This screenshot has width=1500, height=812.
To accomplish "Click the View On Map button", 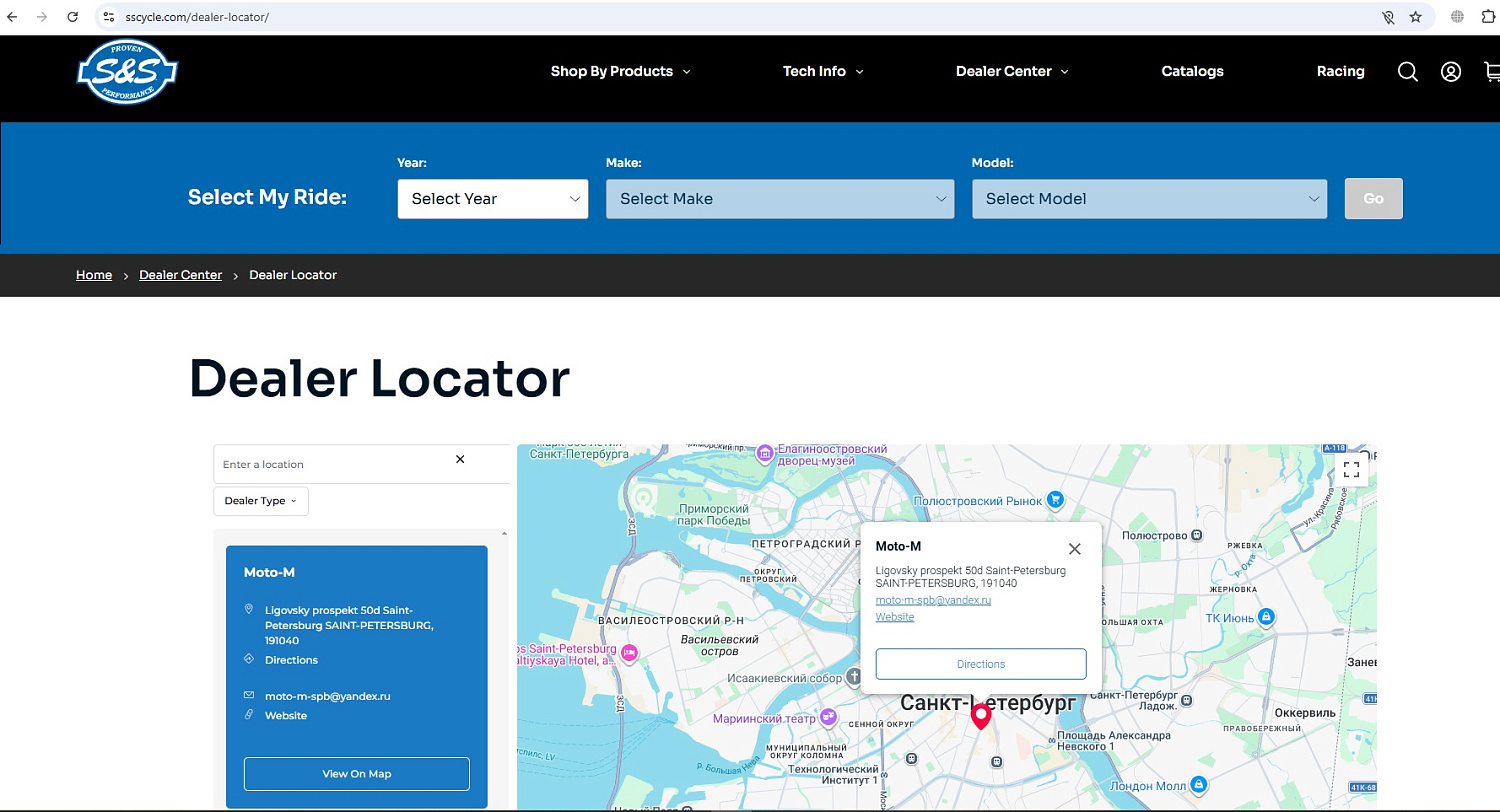I will click(357, 774).
